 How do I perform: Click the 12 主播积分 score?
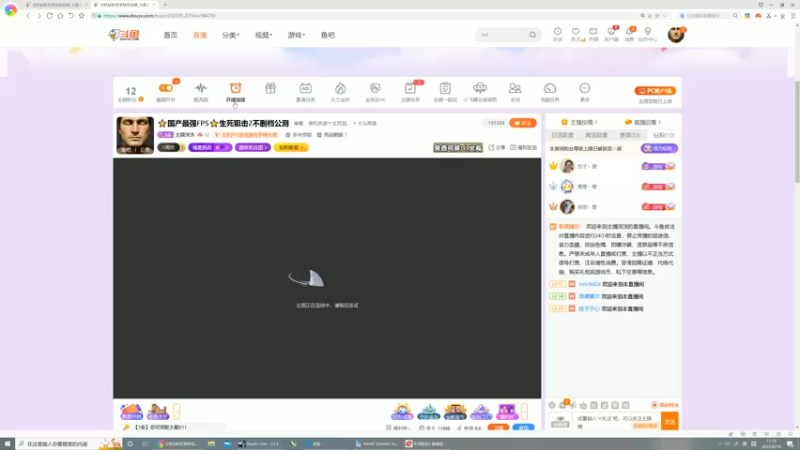click(131, 91)
